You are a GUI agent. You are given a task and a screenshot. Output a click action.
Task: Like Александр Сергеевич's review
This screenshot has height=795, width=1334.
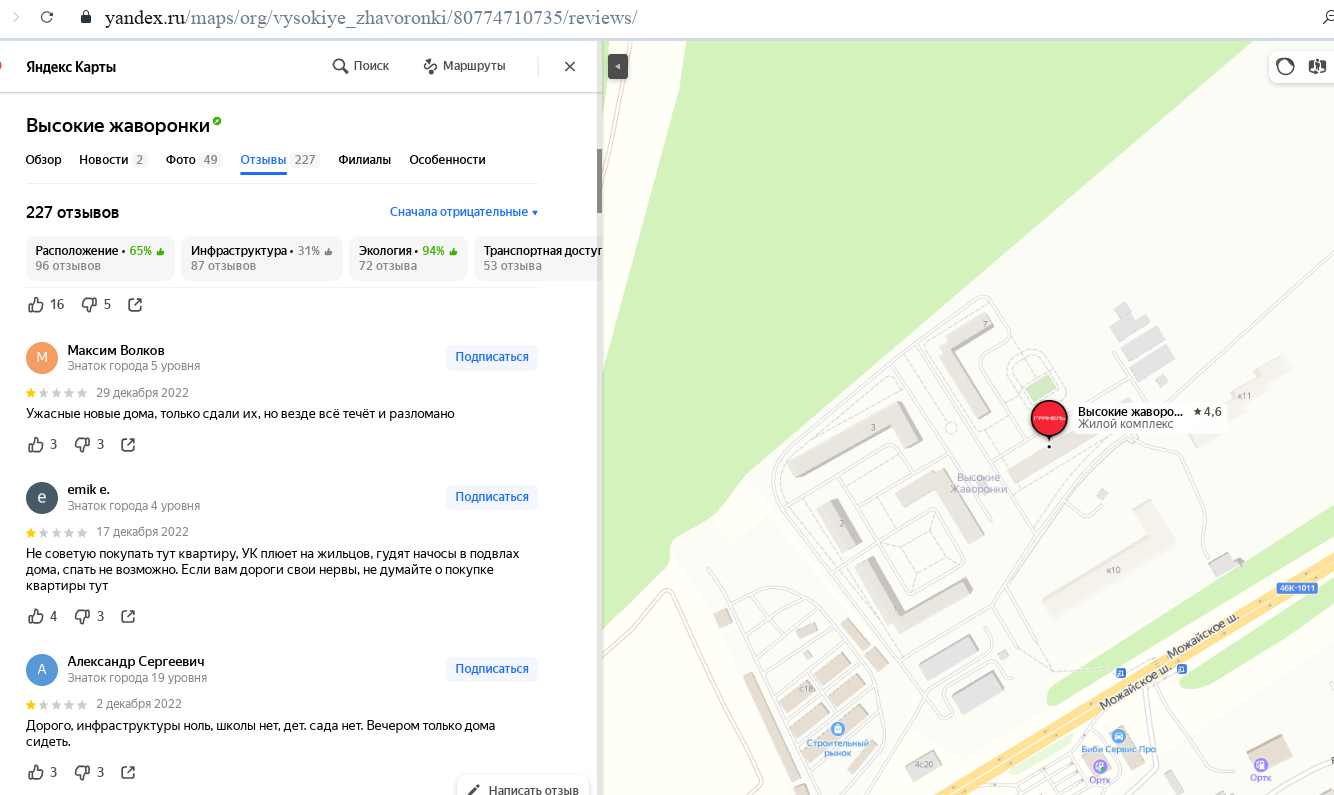pyautogui.click(x=36, y=772)
